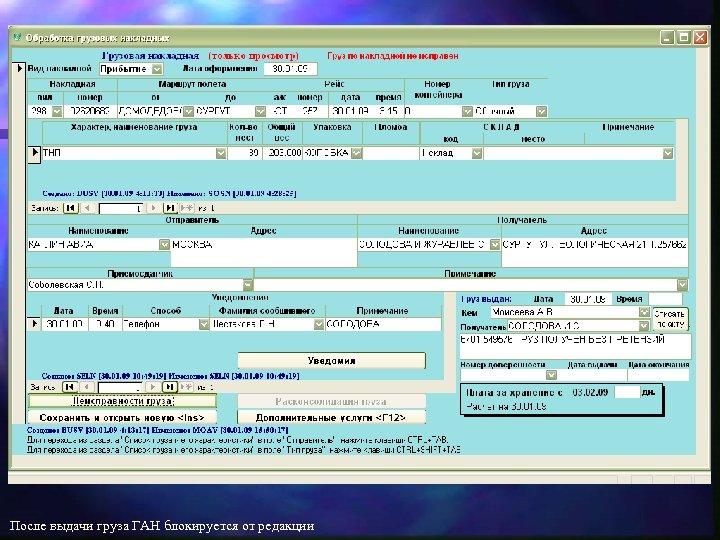Click the Уведомил button

(x=332, y=361)
